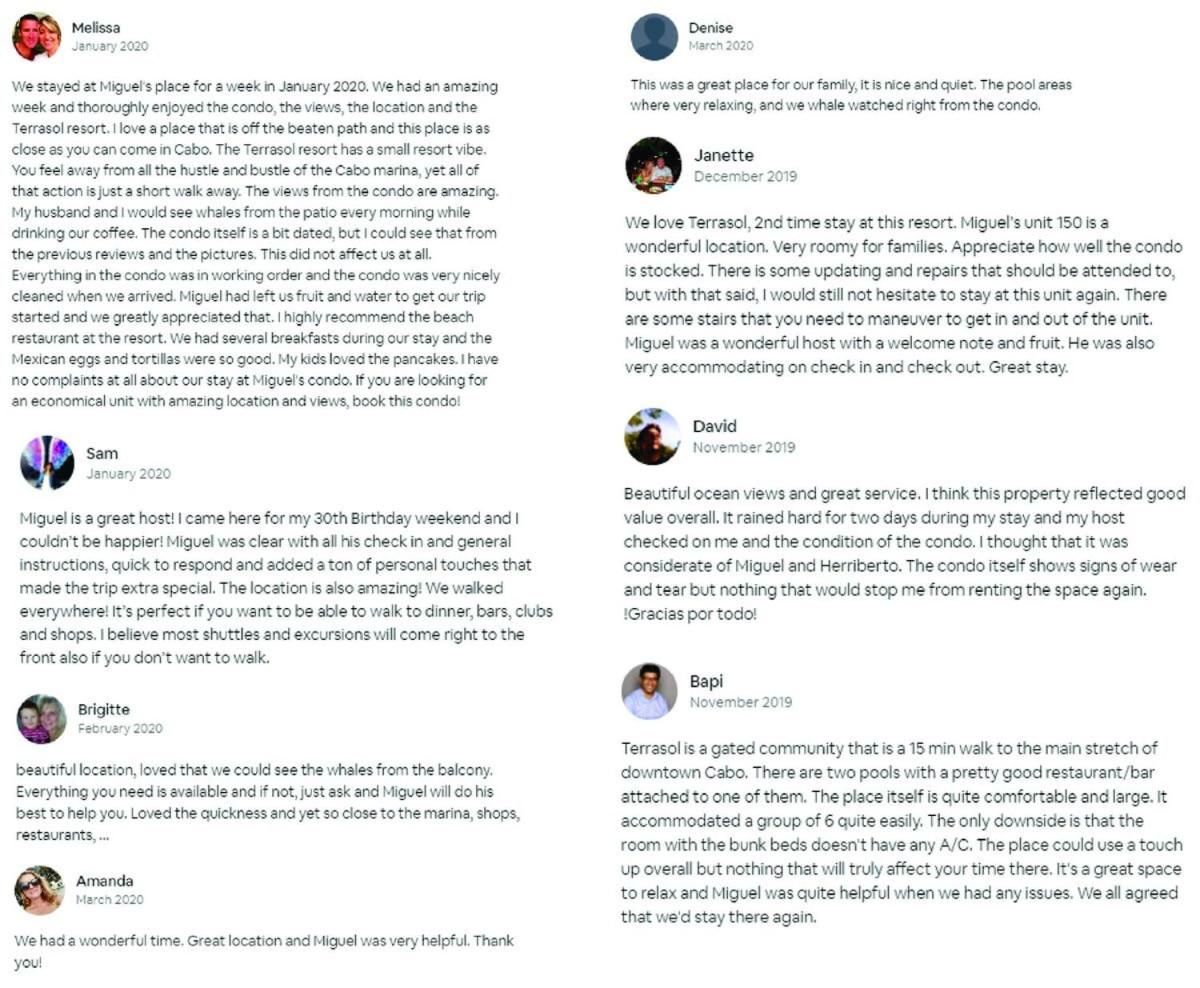View David's reviewer avatar
The image size is (1200, 988).
653,436
